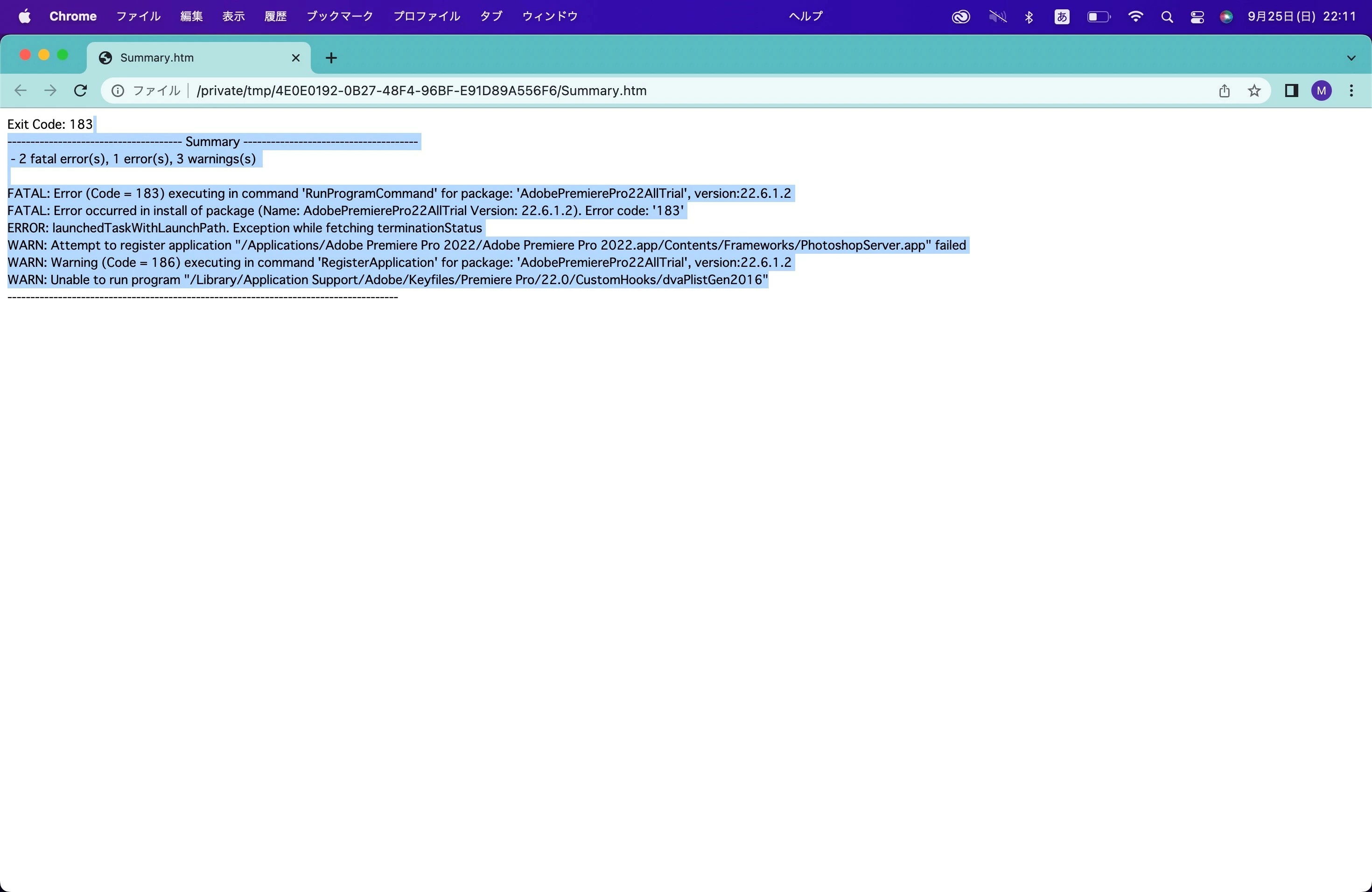This screenshot has width=1372, height=892.
Task: Toggle the Japanese input source indicator
Action: [1062, 17]
